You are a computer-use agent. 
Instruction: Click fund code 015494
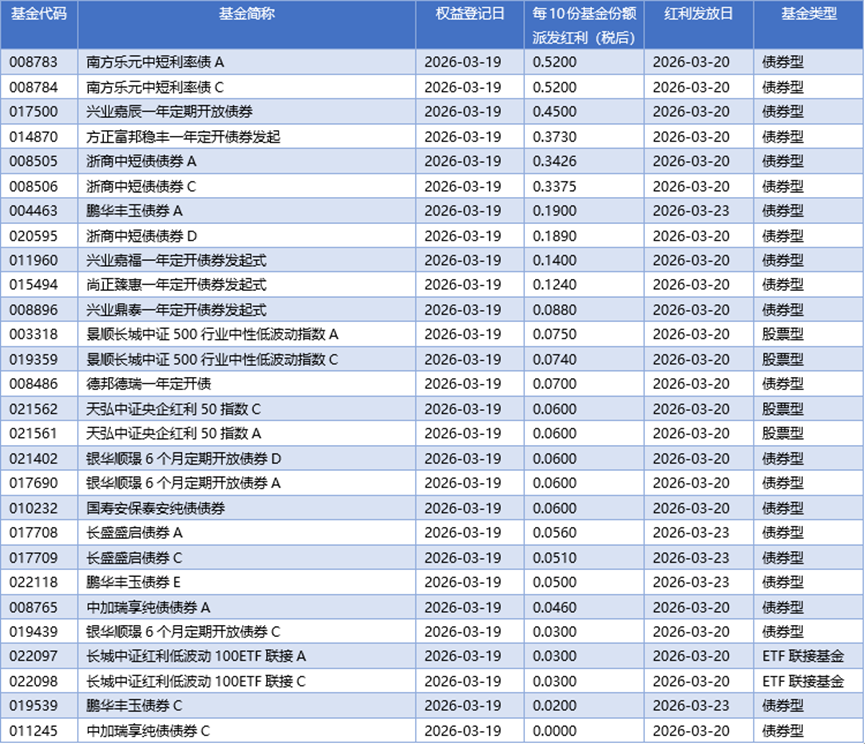click(x=34, y=285)
